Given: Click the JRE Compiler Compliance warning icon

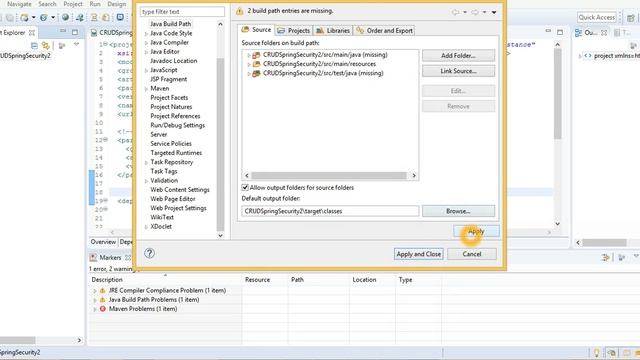Looking at the screenshot, I should [102, 290].
